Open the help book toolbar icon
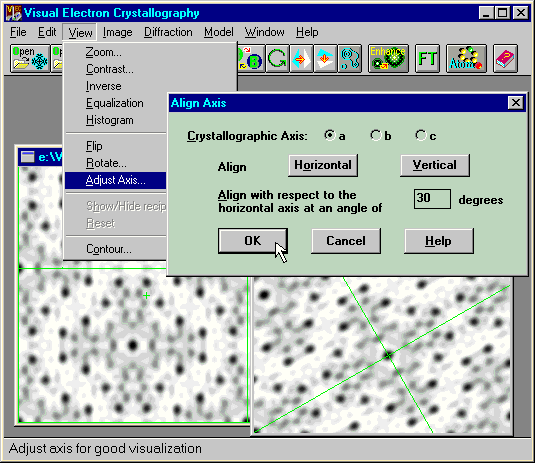 pos(505,58)
